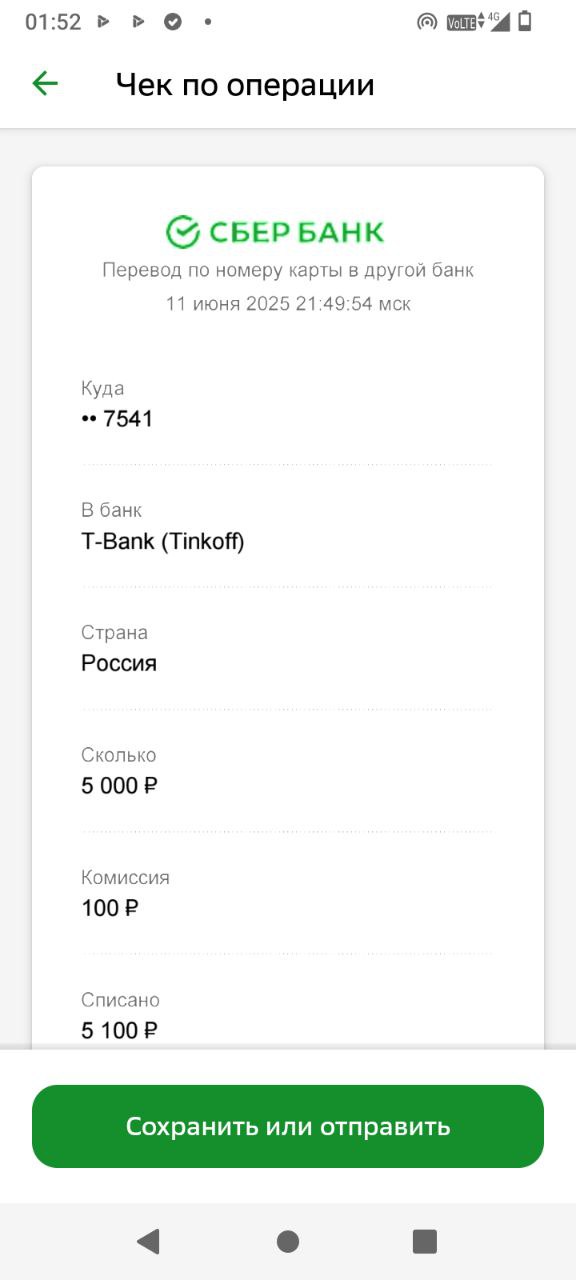576x1280 pixels.
Task: Tap first play notification icon
Action: click(104, 21)
